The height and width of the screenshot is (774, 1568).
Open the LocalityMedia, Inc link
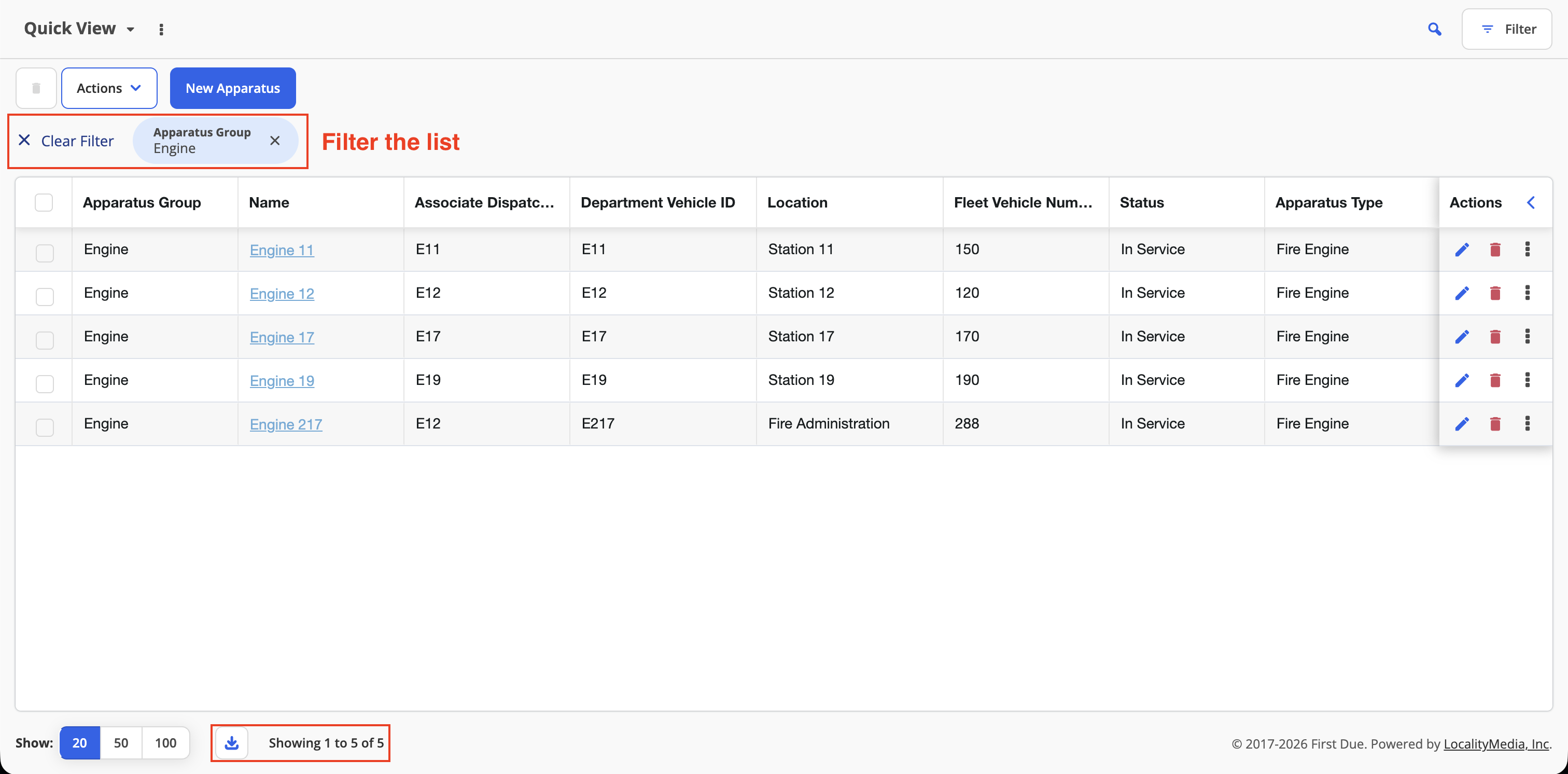point(1496,743)
